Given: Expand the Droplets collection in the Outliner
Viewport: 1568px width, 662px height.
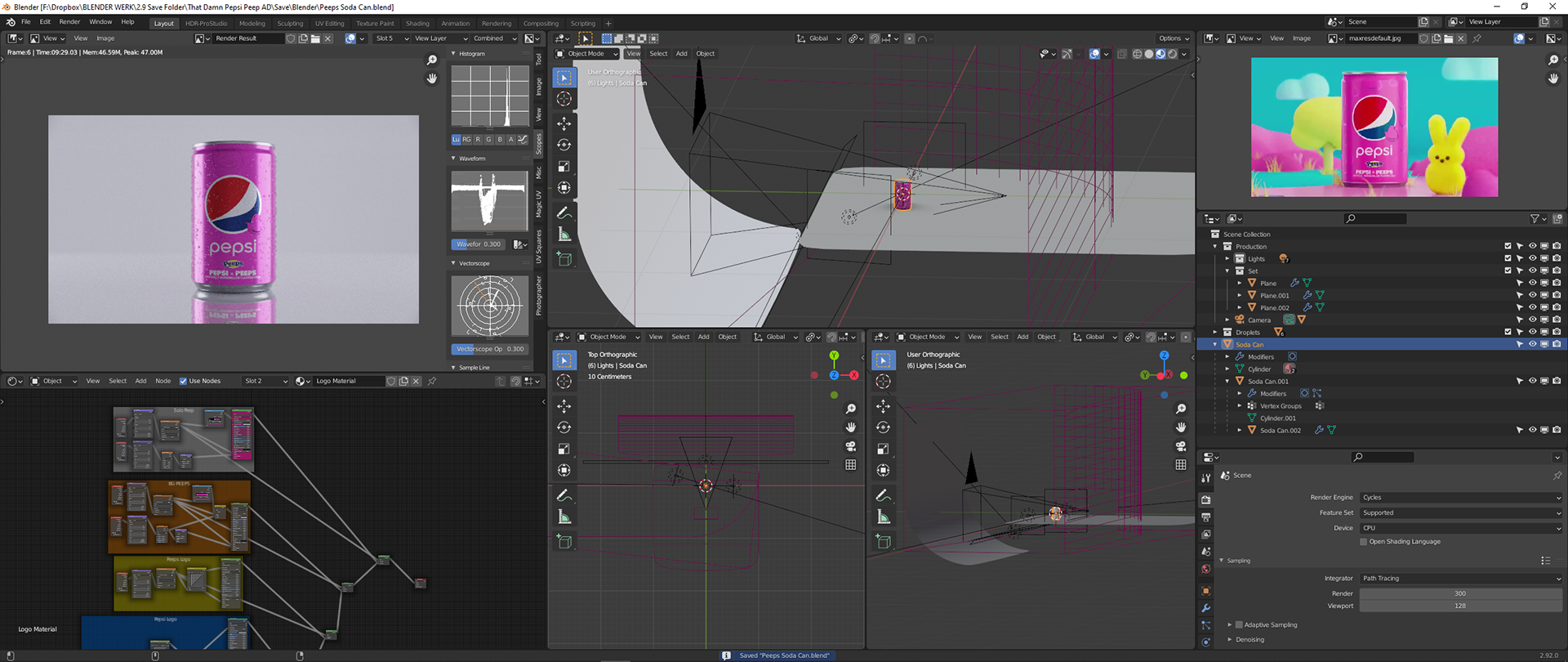Looking at the screenshot, I should pos(1215,332).
